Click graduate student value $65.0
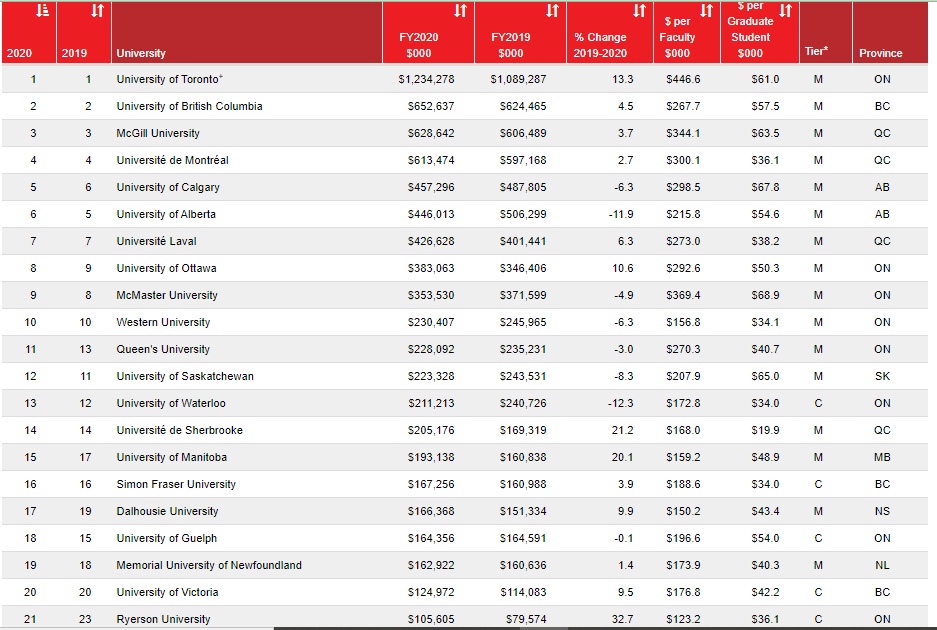 [x=765, y=376]
